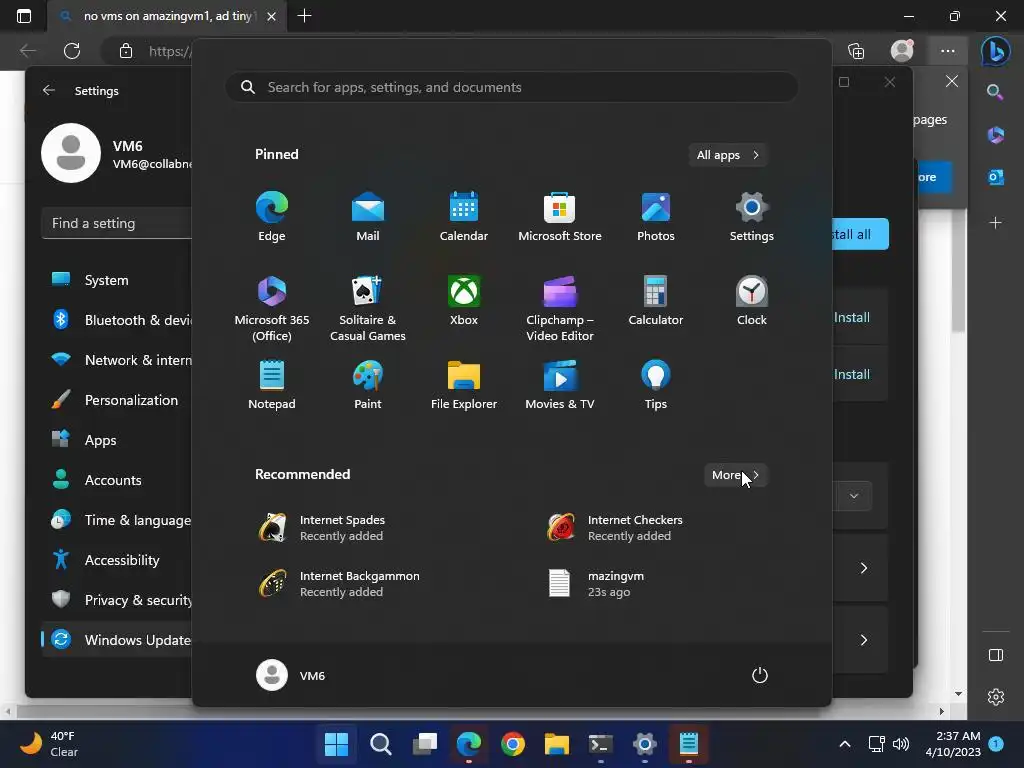Viewport: 1024px width, 768px height.
Task: Refresh the Edge browser page
Action: tap(72, 51)
